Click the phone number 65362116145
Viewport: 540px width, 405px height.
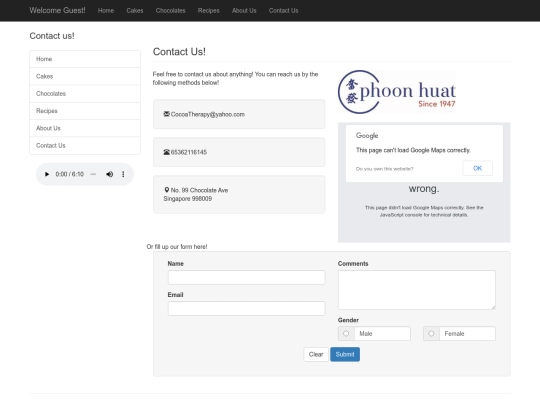[x=189, y=152]
